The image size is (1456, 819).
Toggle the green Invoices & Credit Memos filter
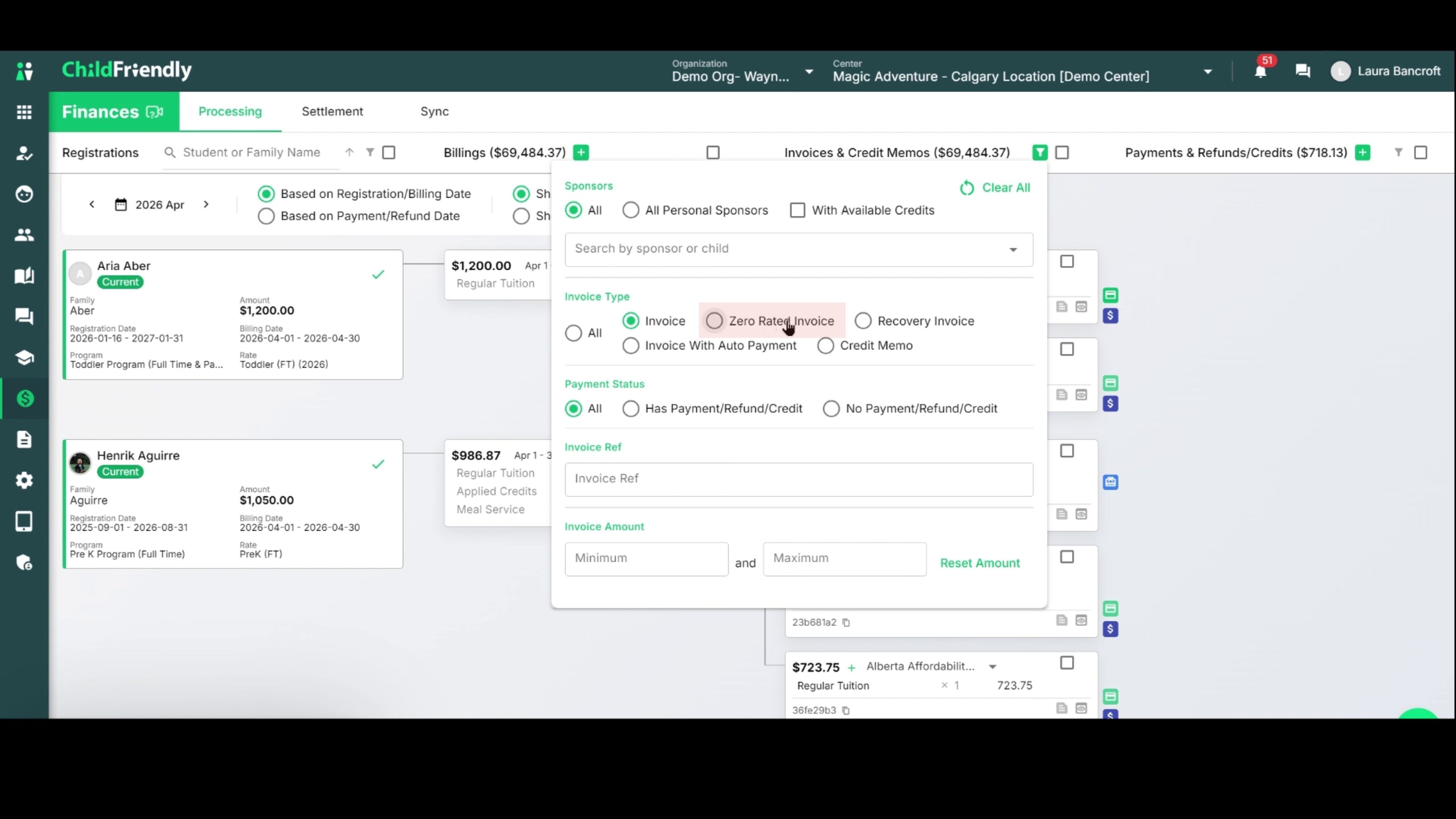coord(1040,153)
